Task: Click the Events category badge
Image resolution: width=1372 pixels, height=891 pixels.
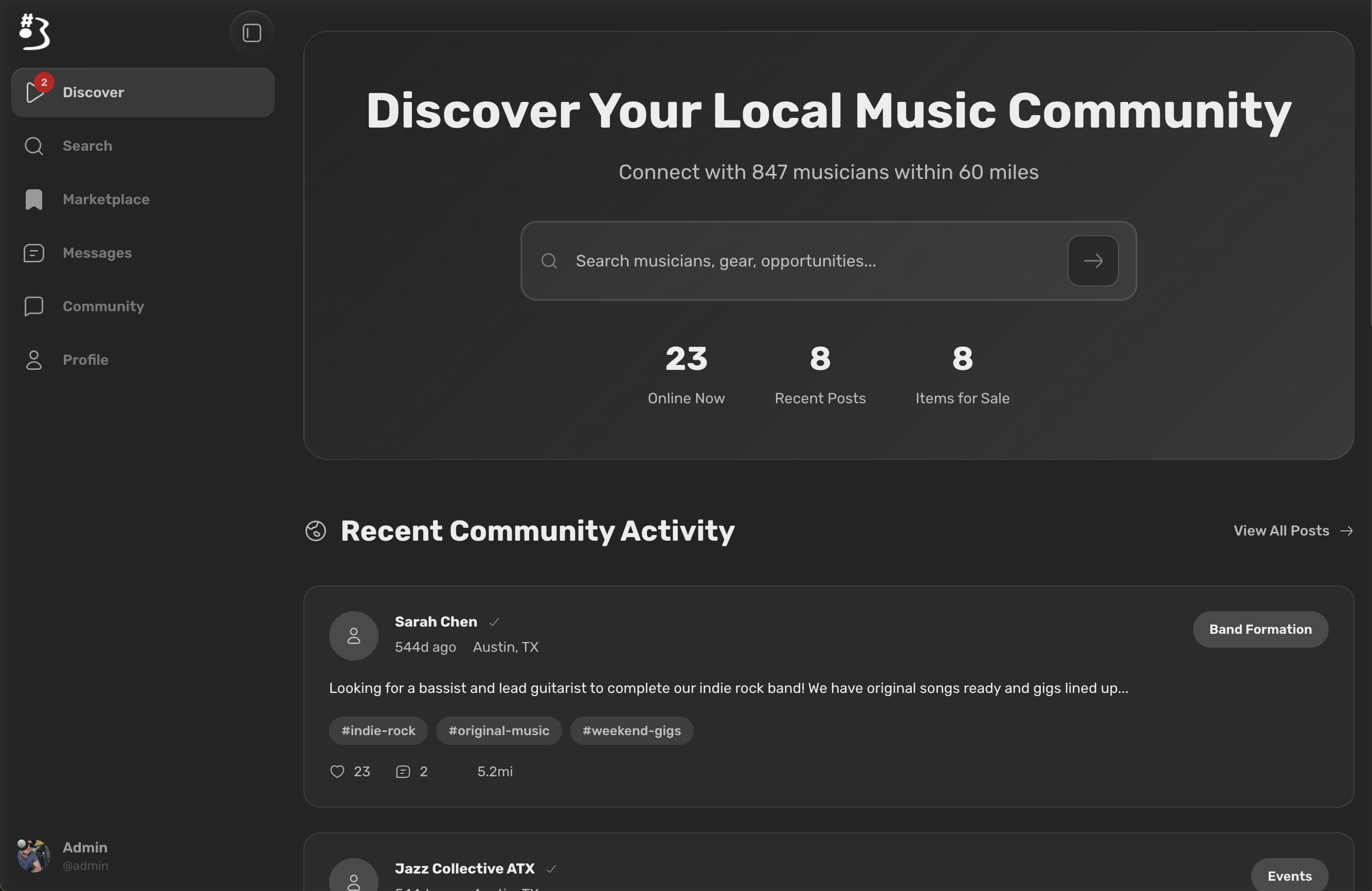Action: (x=1289, y=876)
